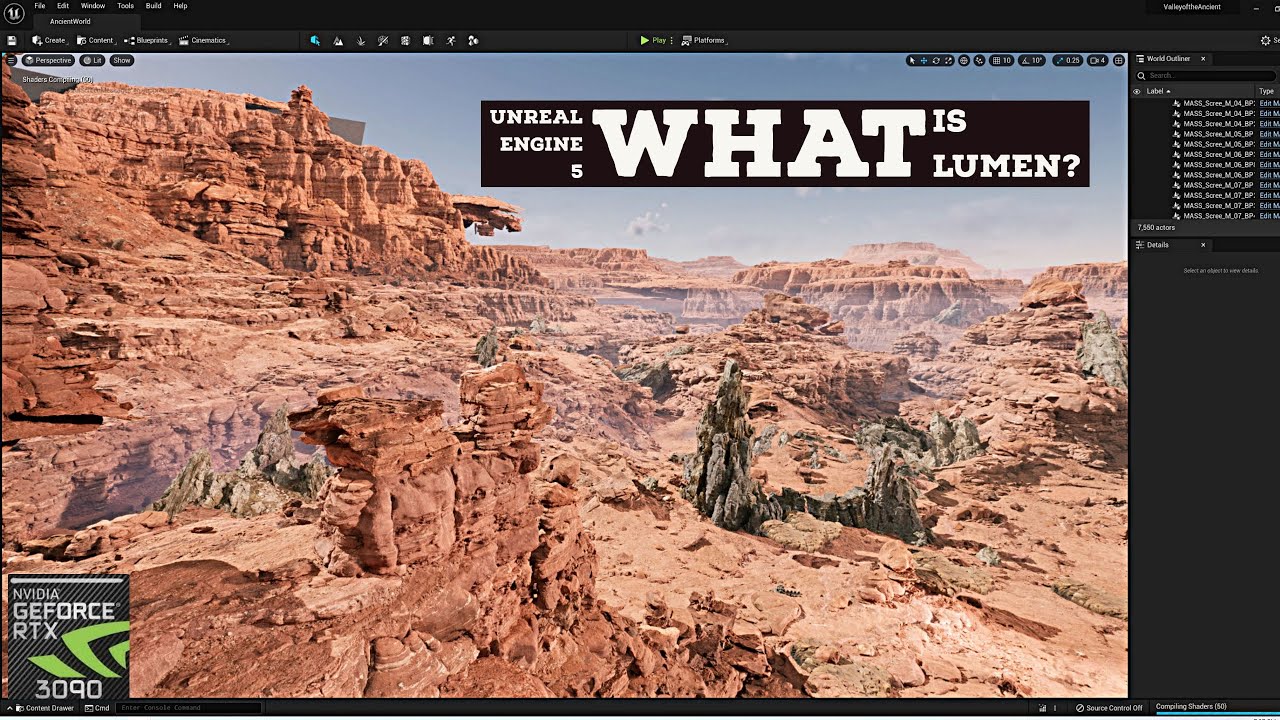Viewport: 1280px width, 720px height.
Task: Toggle visibility eye column in outliner
Action: click(1136, 91)
